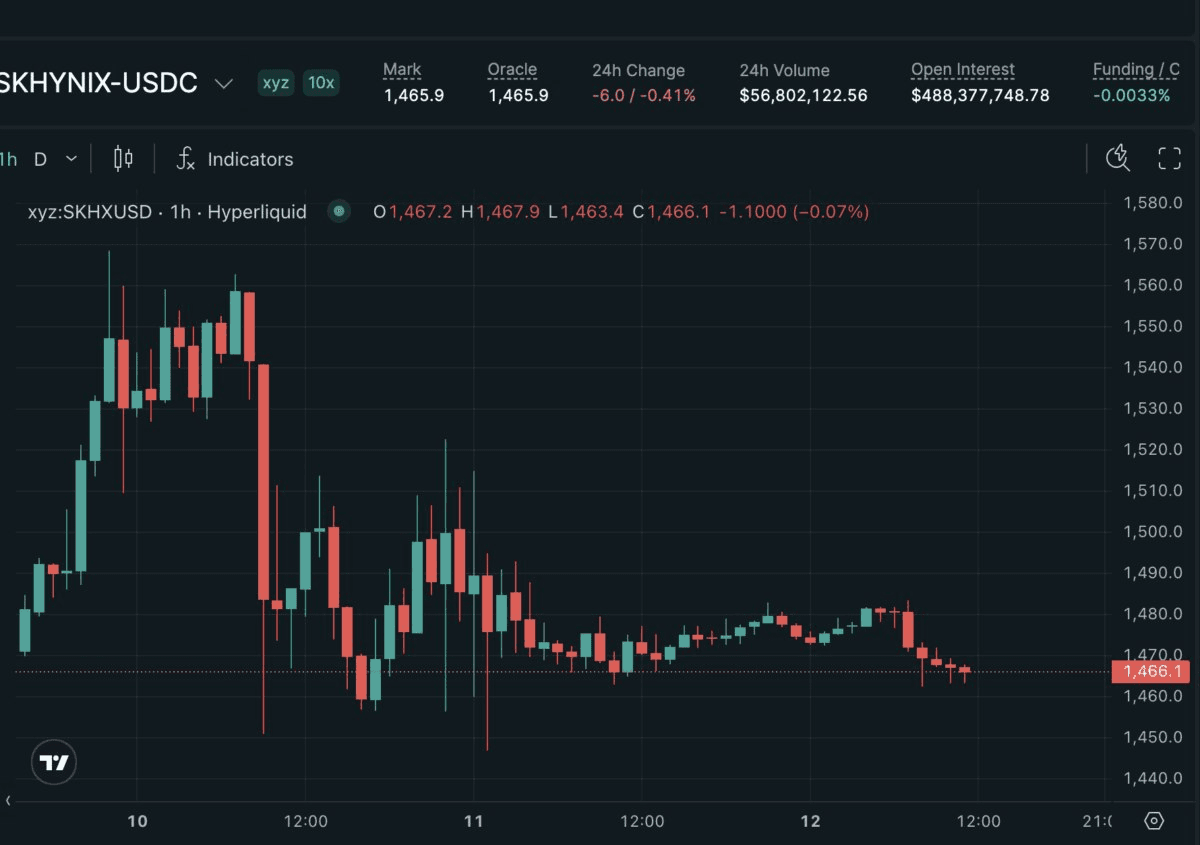The width and height of the screenshot is (1200, 845).
Task: Open the fx Indicators icon
Action: click(x=185, y=158)
